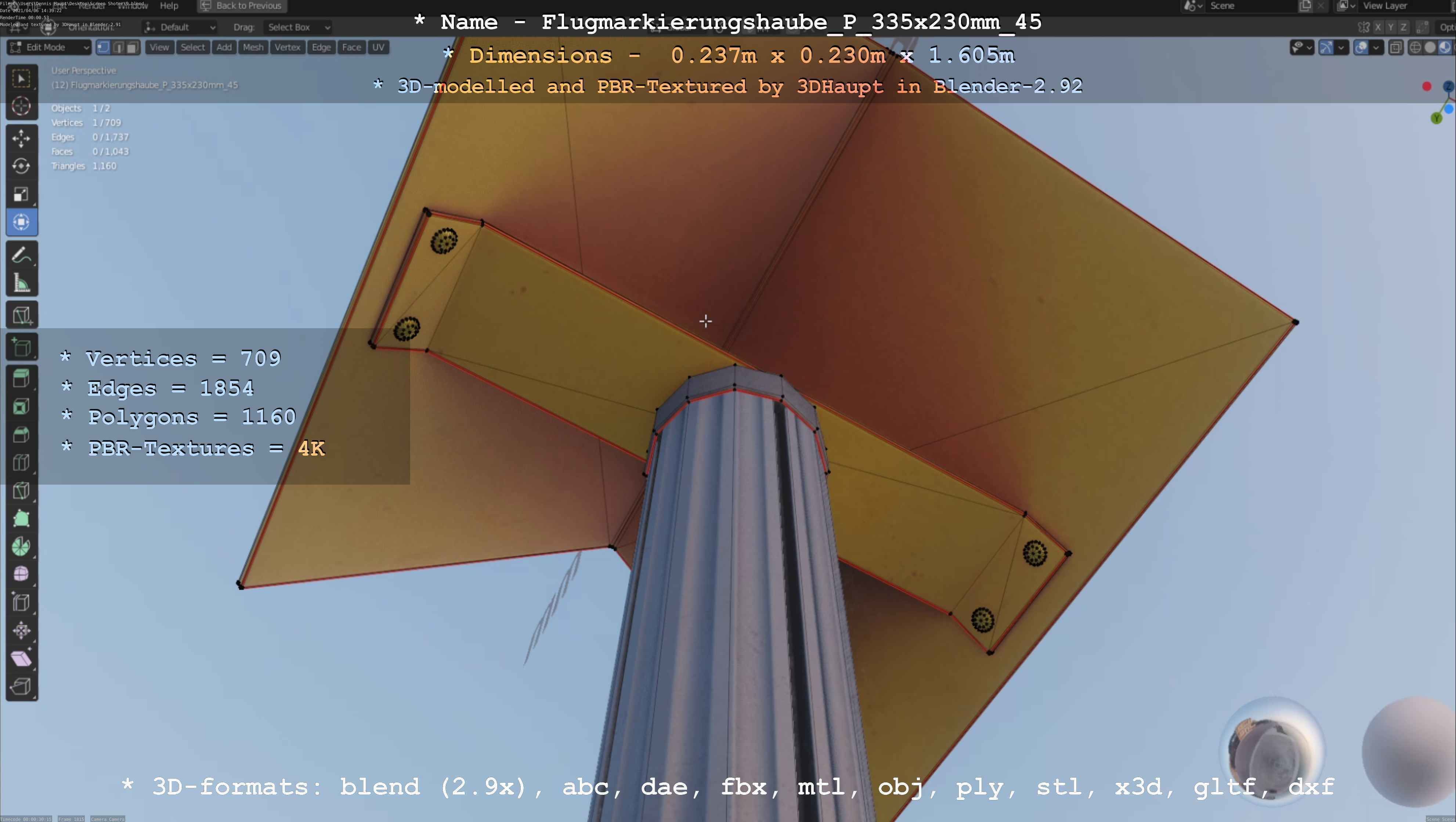Screen dimensions: 1456x822
Task: Activate the Annotate pencil tool
Action: pos(21,256)
